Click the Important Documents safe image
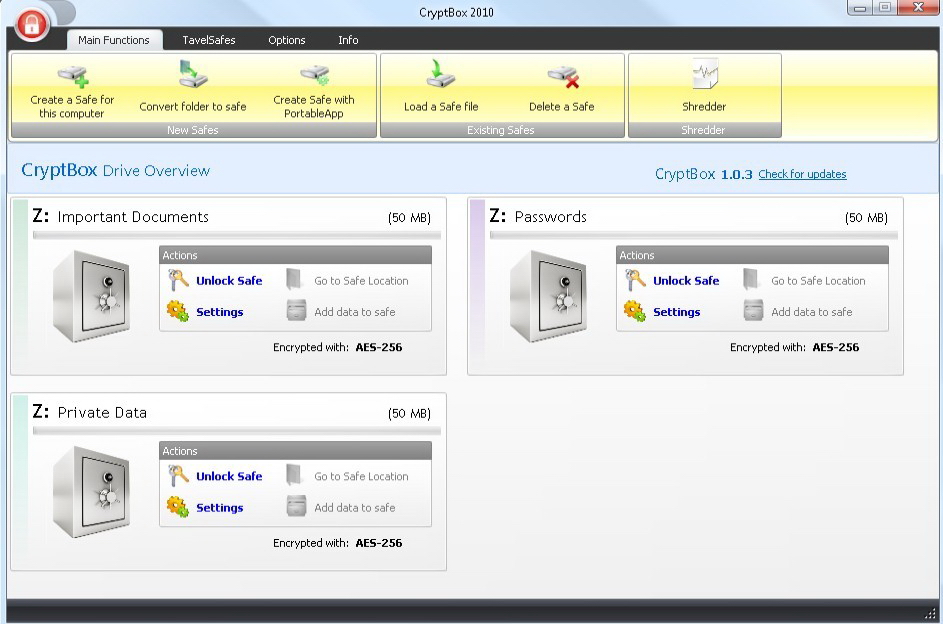This screenshot has height=624, width=943. click(x=92, y=296)
